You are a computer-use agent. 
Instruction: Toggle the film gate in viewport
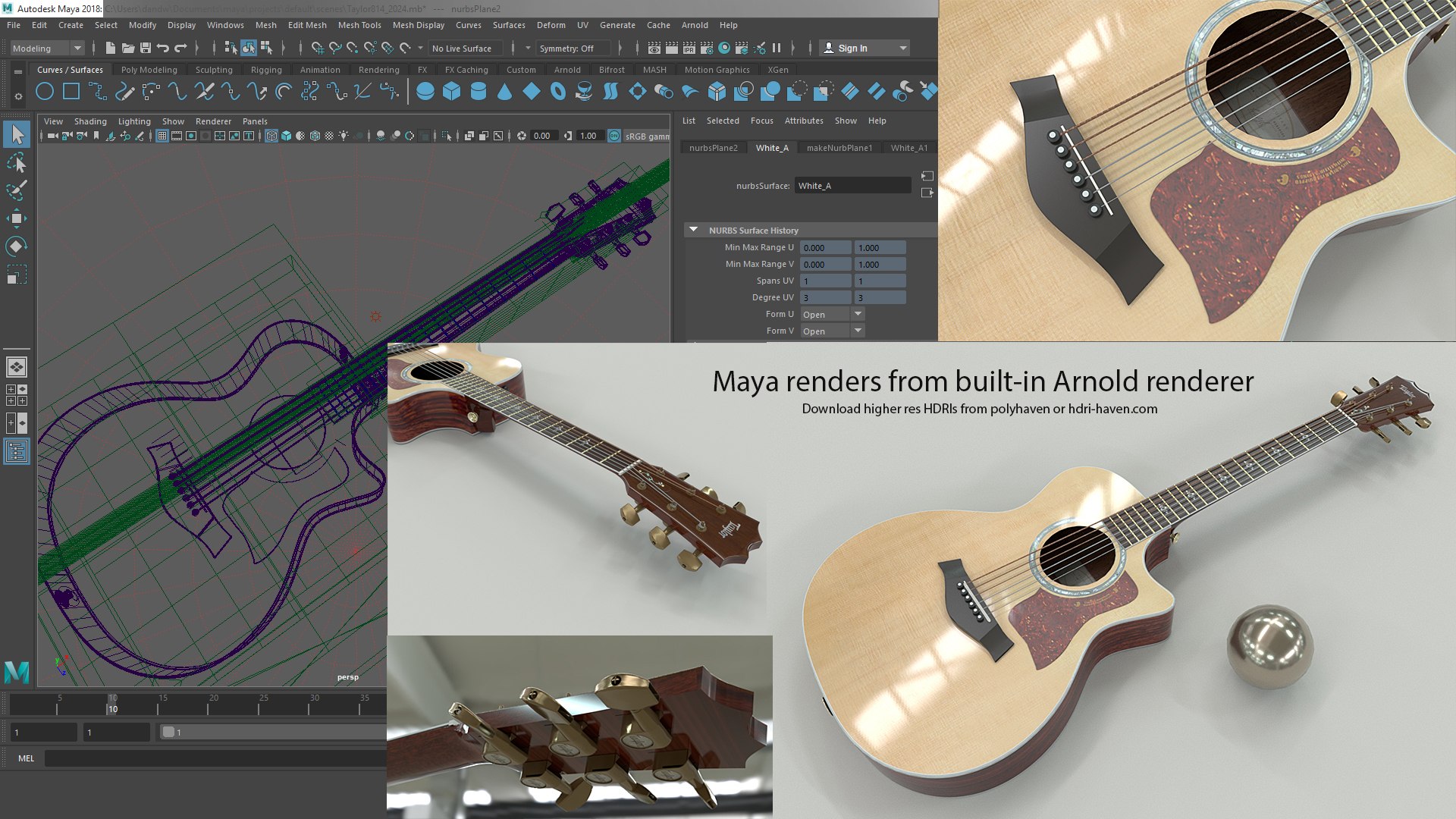click(177, 136)
